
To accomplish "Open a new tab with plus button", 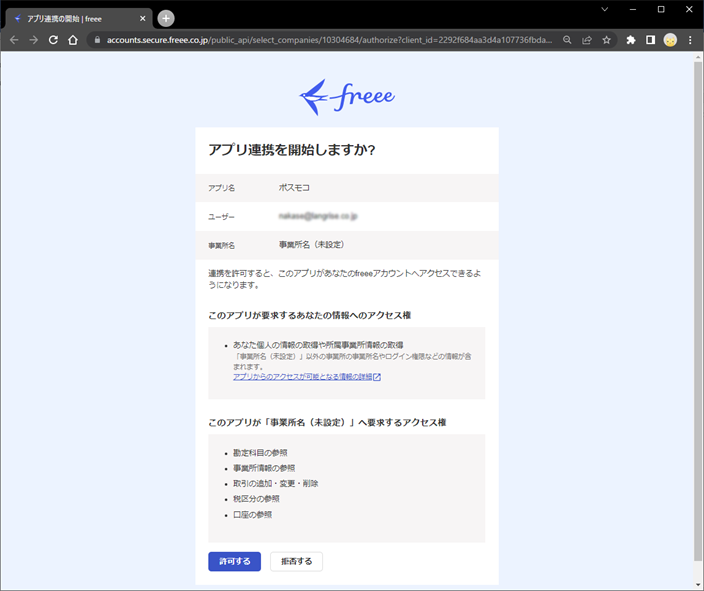I will point(166,18).
